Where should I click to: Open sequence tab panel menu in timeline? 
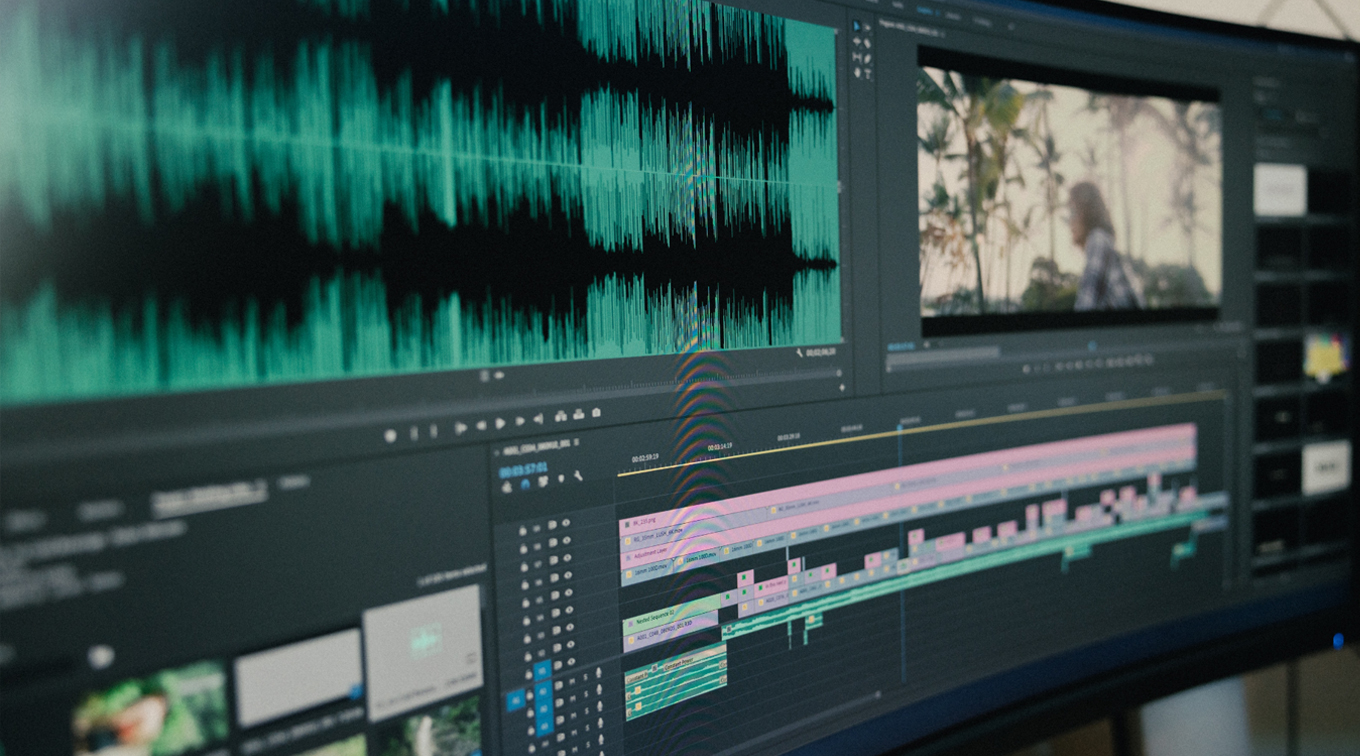pos(576,442)
